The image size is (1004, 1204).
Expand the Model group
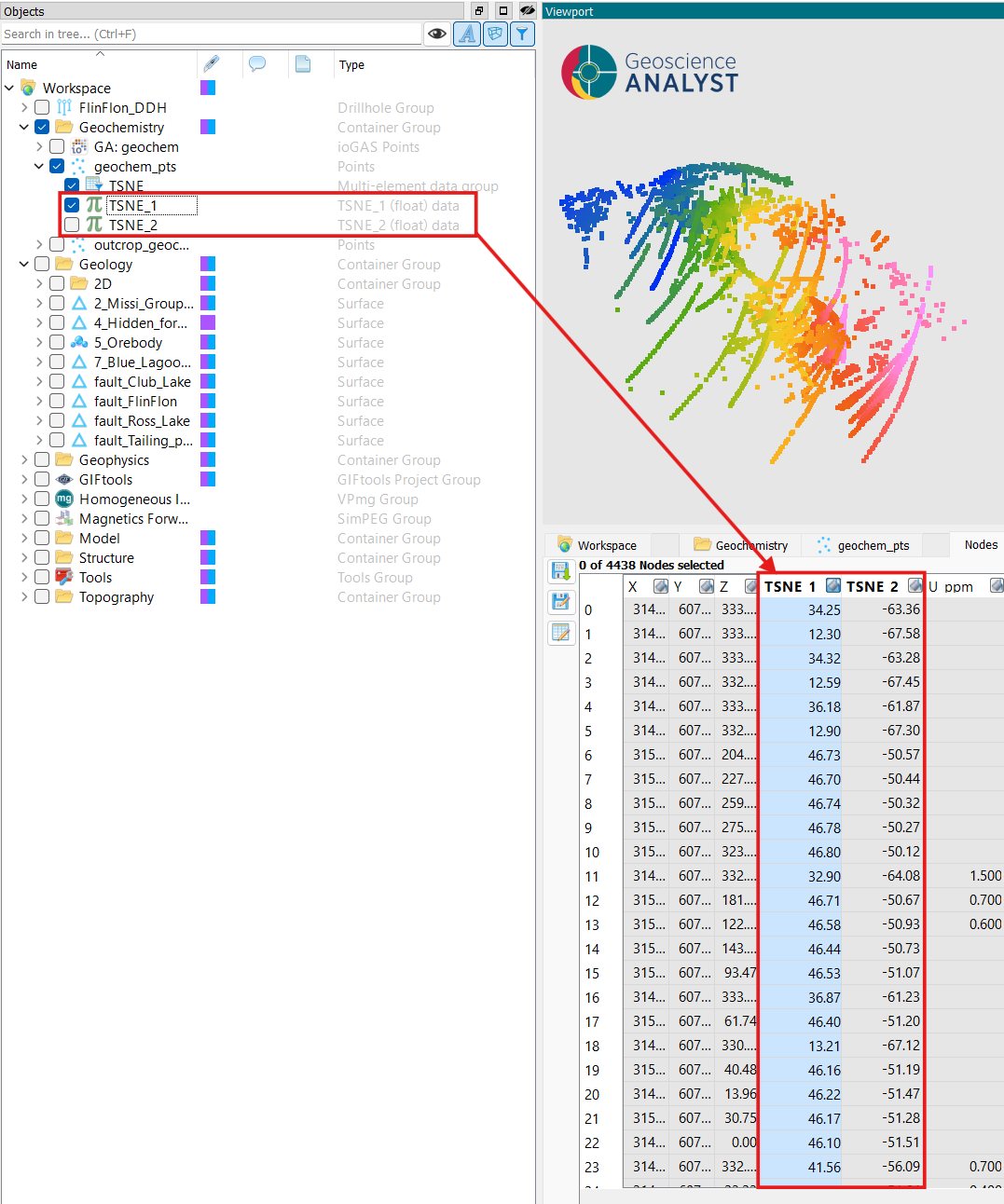[x=24, y=538]
